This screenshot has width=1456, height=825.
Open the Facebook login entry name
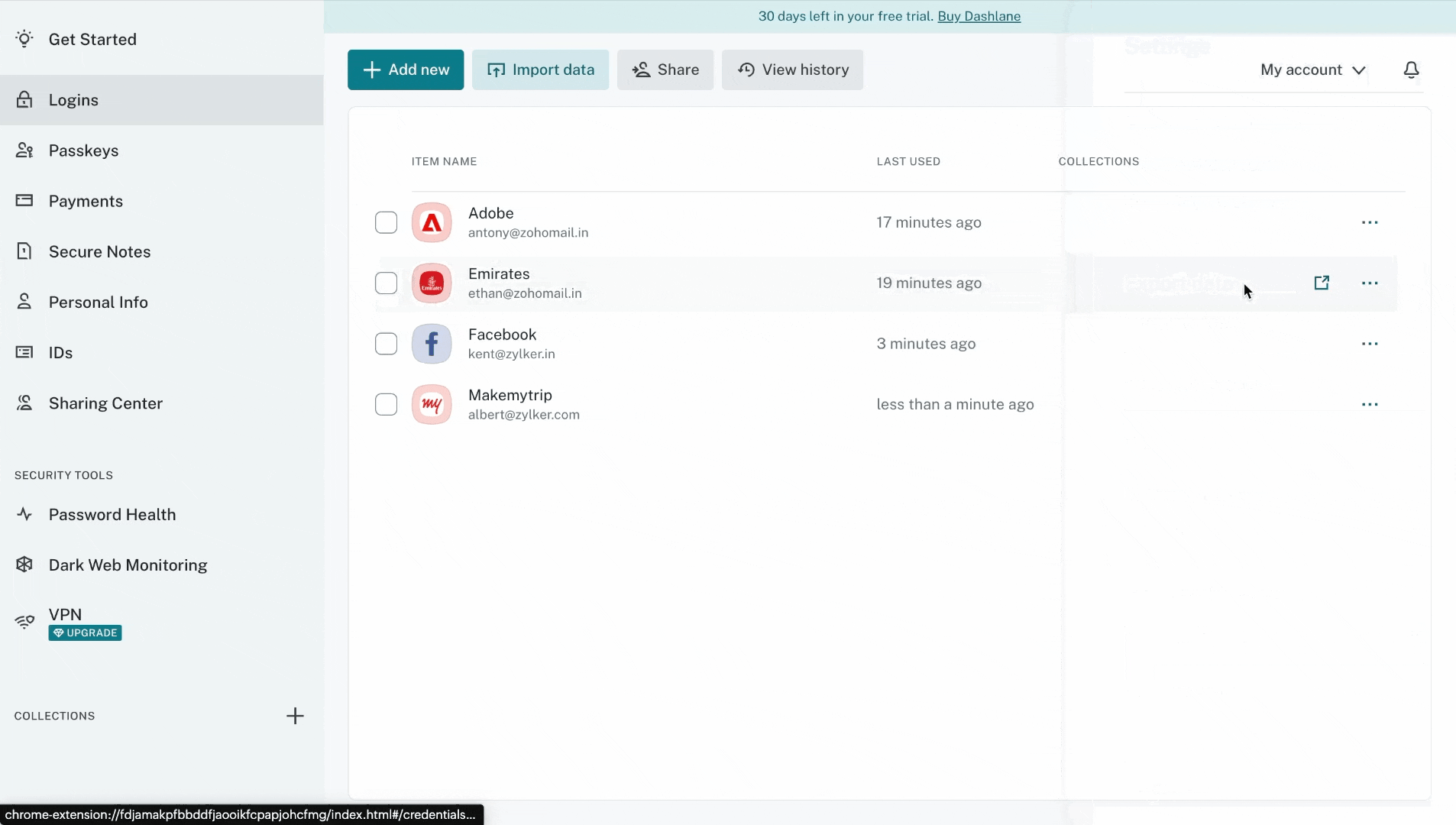pos(502,335)
